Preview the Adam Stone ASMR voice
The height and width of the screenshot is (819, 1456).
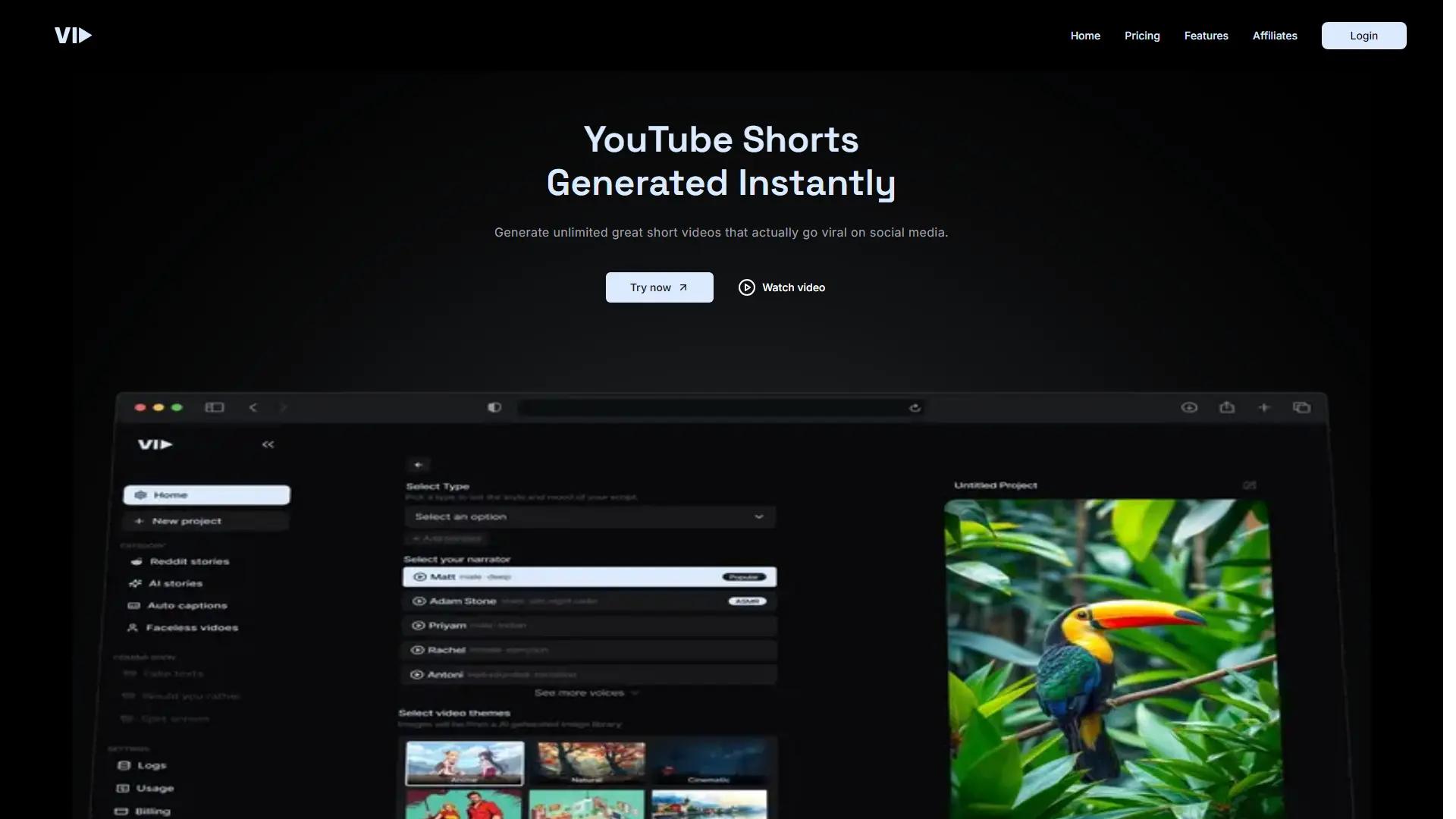click(419, 601)
